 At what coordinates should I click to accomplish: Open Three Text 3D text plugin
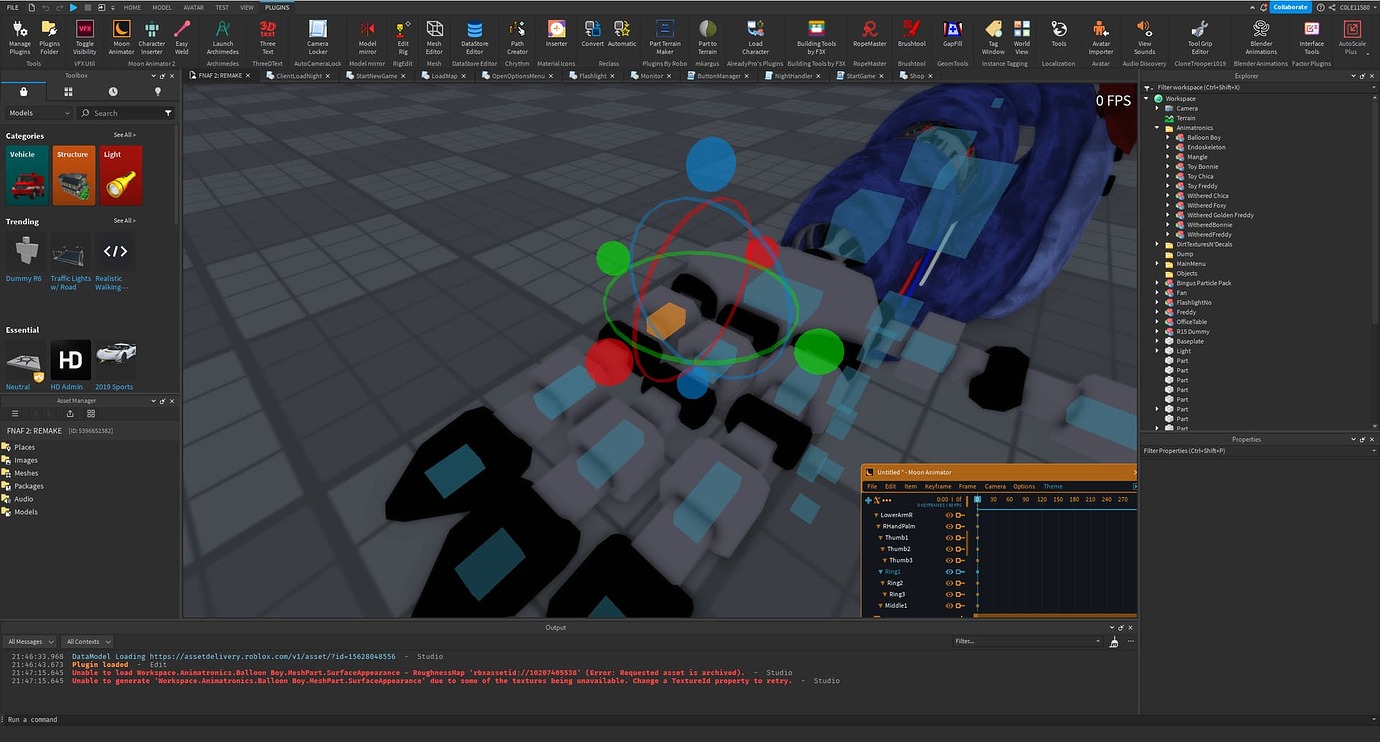[x=268, y=36]
